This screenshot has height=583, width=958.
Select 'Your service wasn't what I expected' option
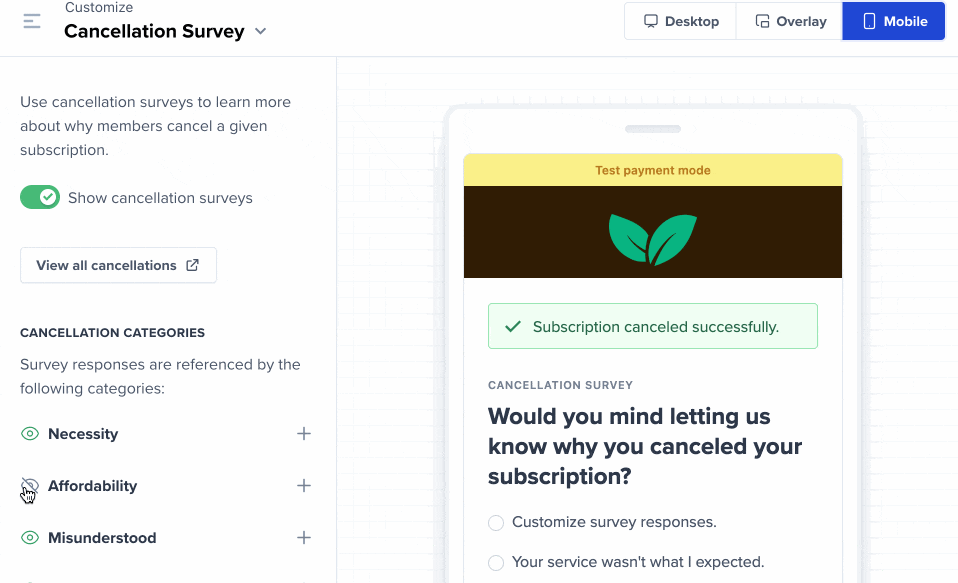pyautogui.click(x=496, y=563)
